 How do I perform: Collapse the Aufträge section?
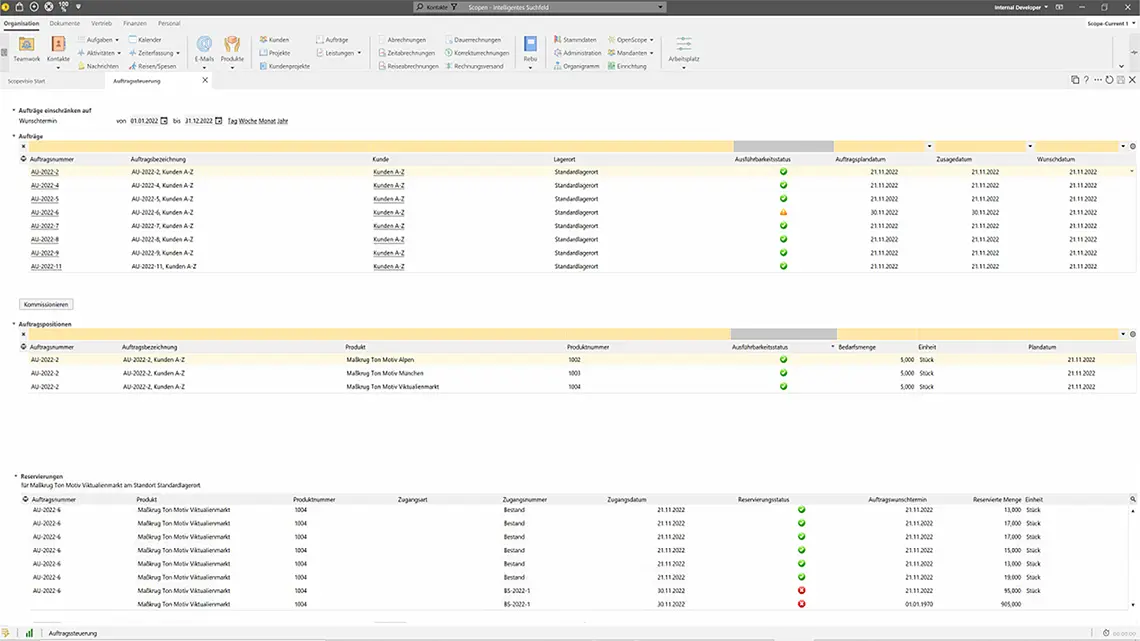[14, 136]
